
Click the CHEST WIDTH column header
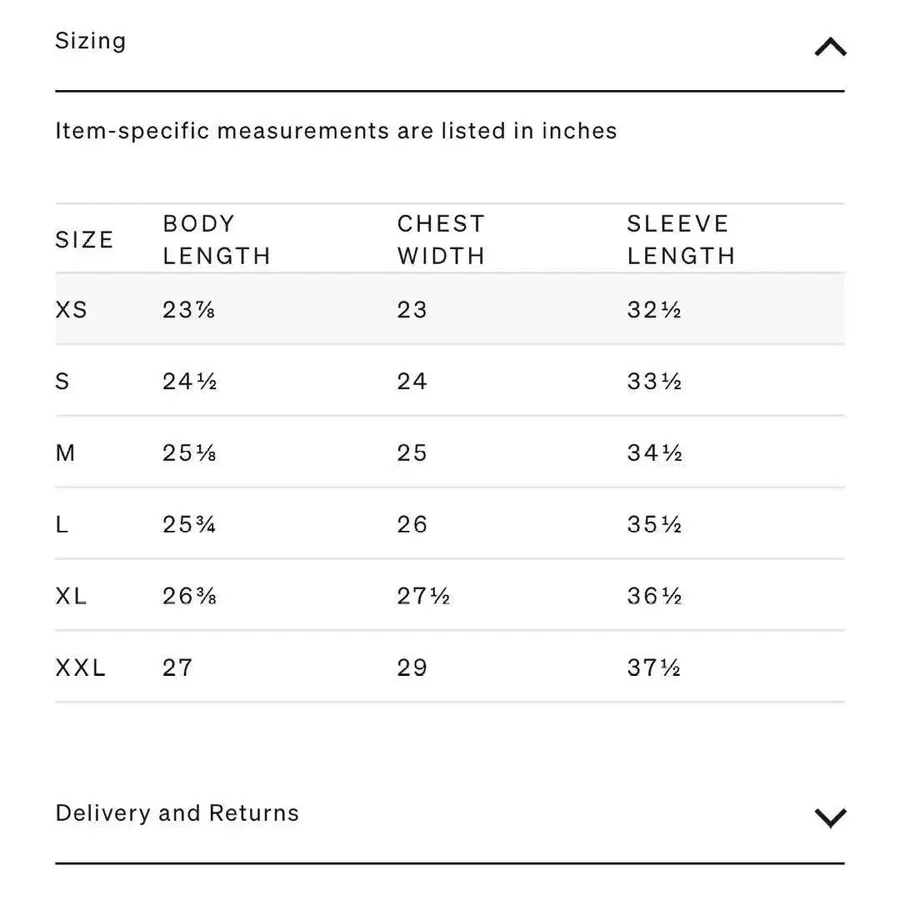pos(441,240)
